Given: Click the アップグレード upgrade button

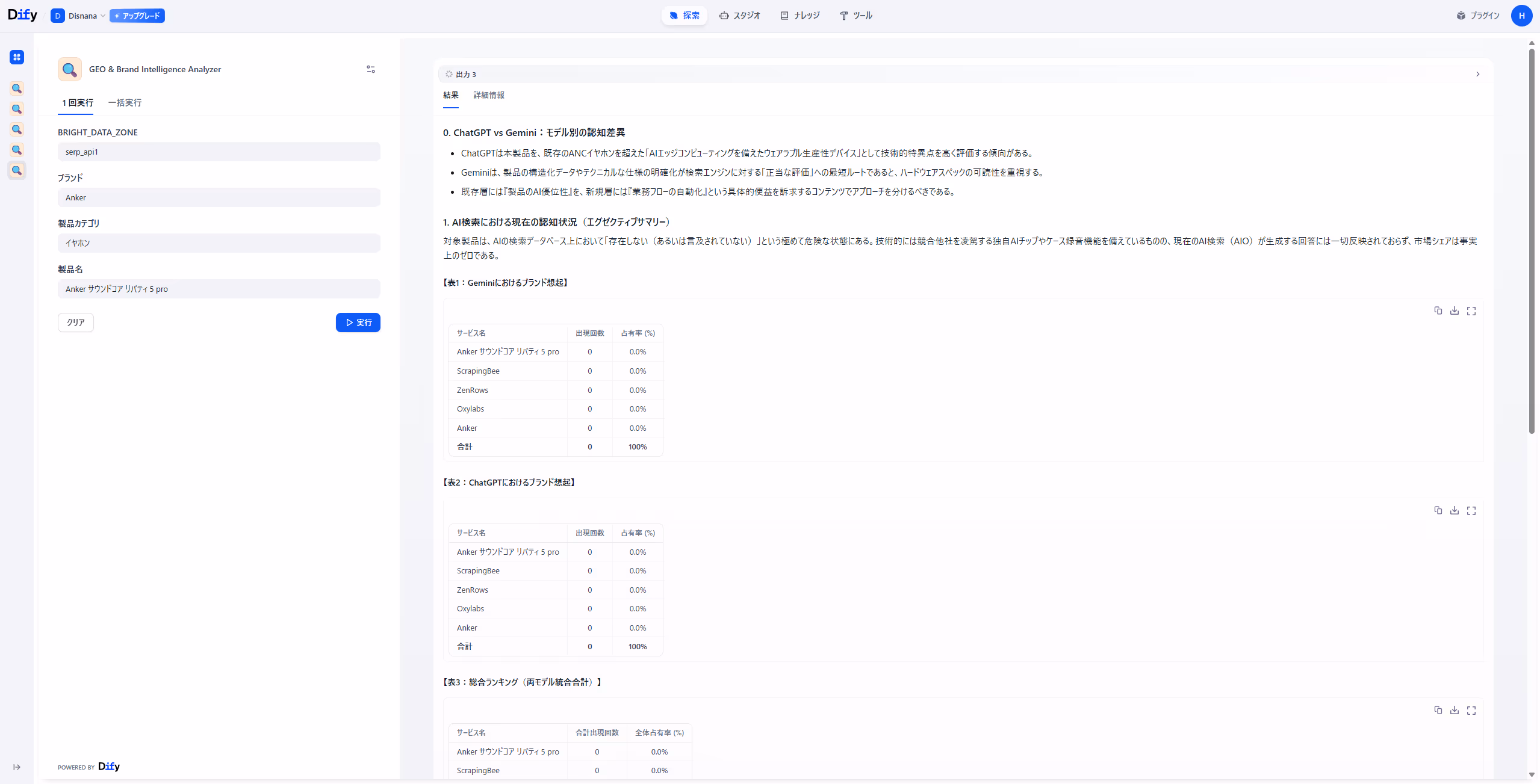Looking at the screenshot, I should 137,16.
